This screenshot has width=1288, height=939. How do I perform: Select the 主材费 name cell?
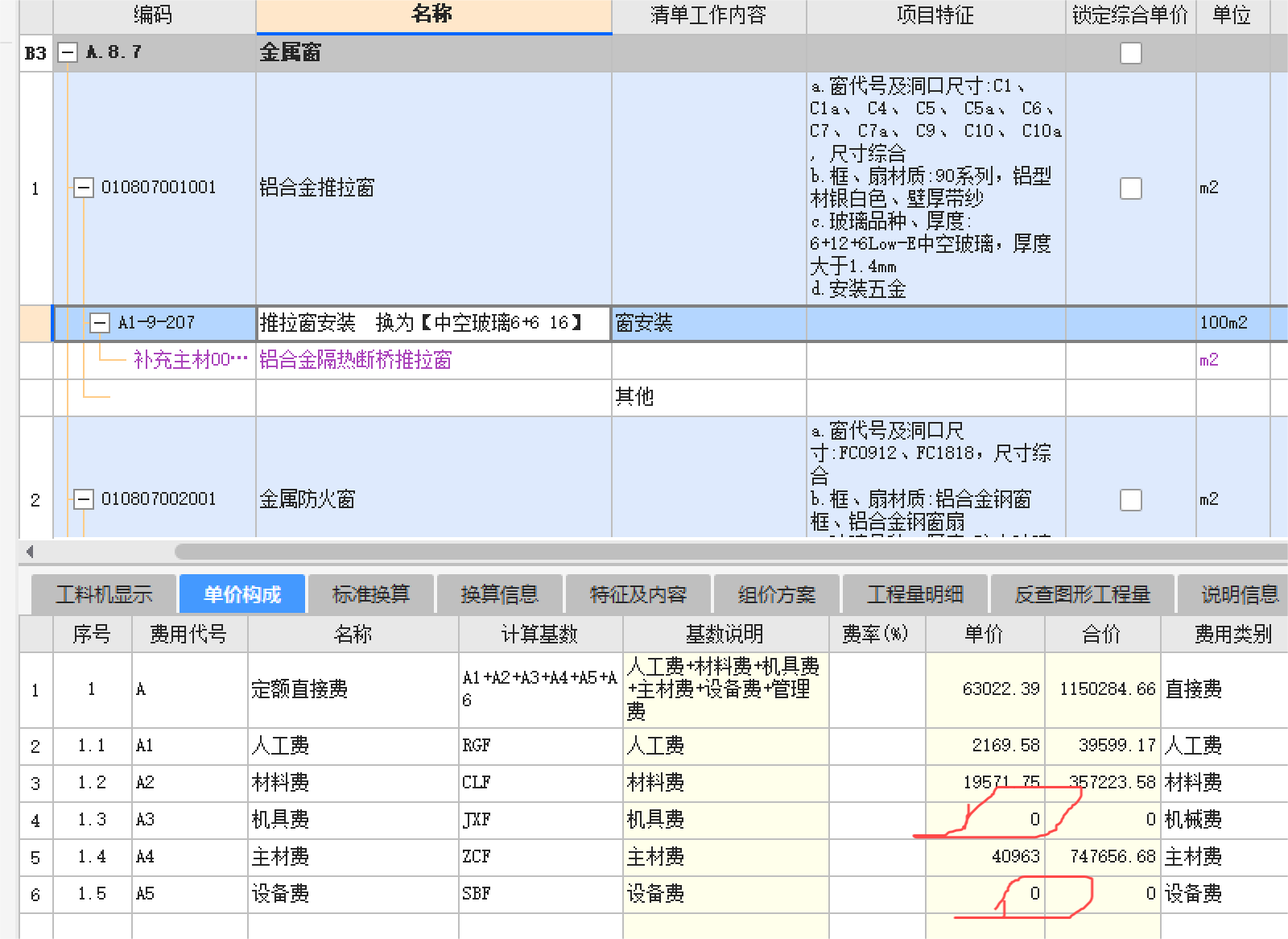tap(353, 858)
